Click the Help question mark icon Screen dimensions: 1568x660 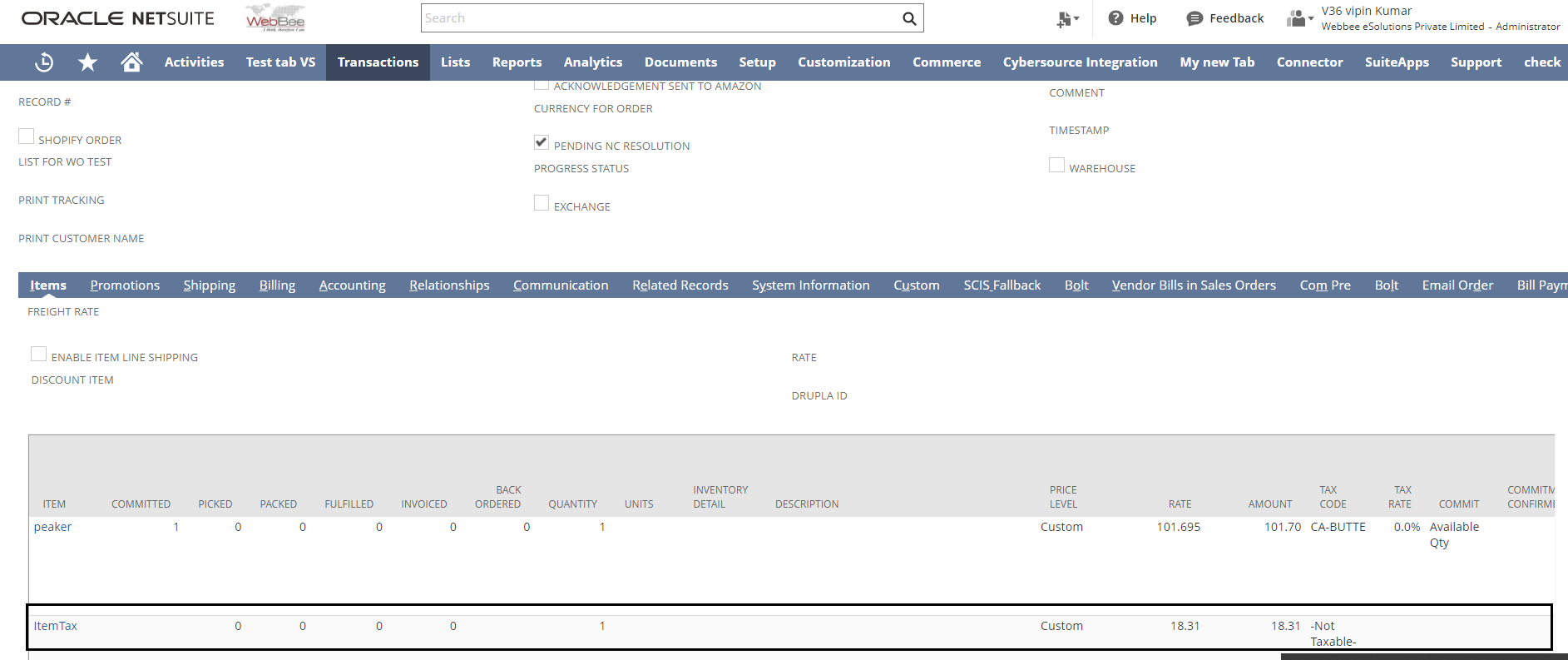click(x=1115, y=18)
